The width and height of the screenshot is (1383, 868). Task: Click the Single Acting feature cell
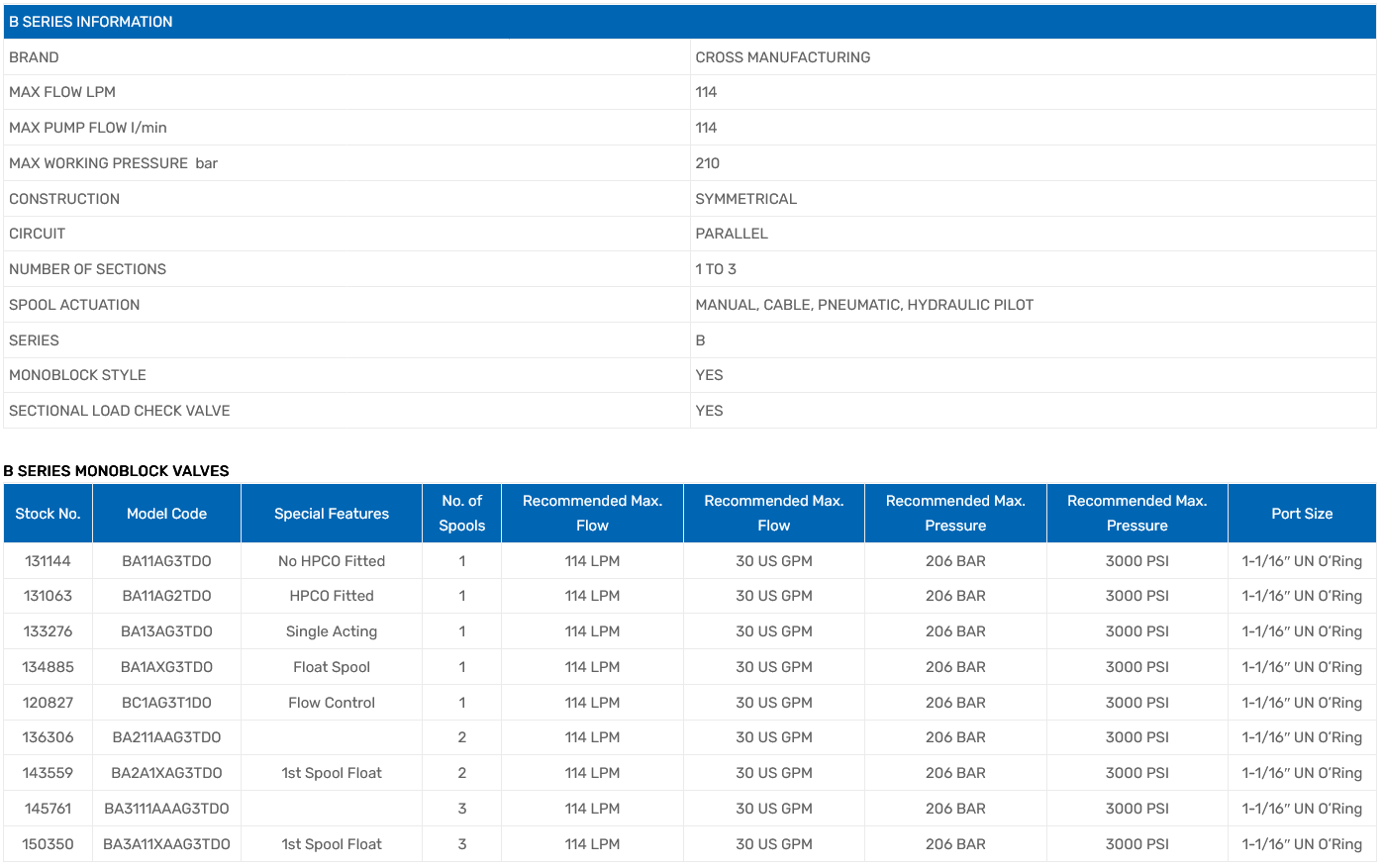[x=332, y=631]
